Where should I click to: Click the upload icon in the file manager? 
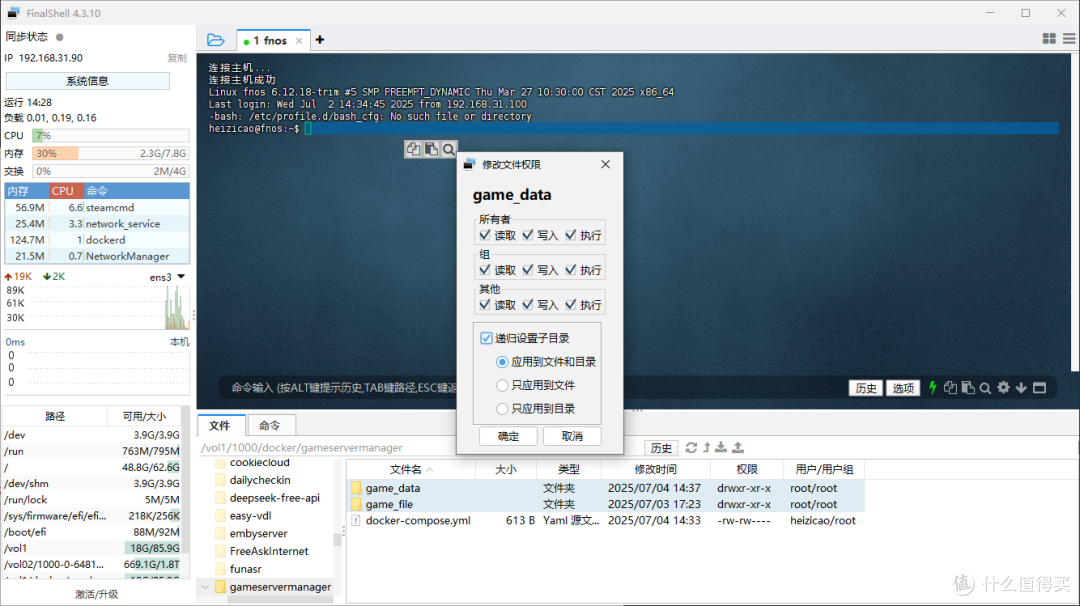pos(738,447)
